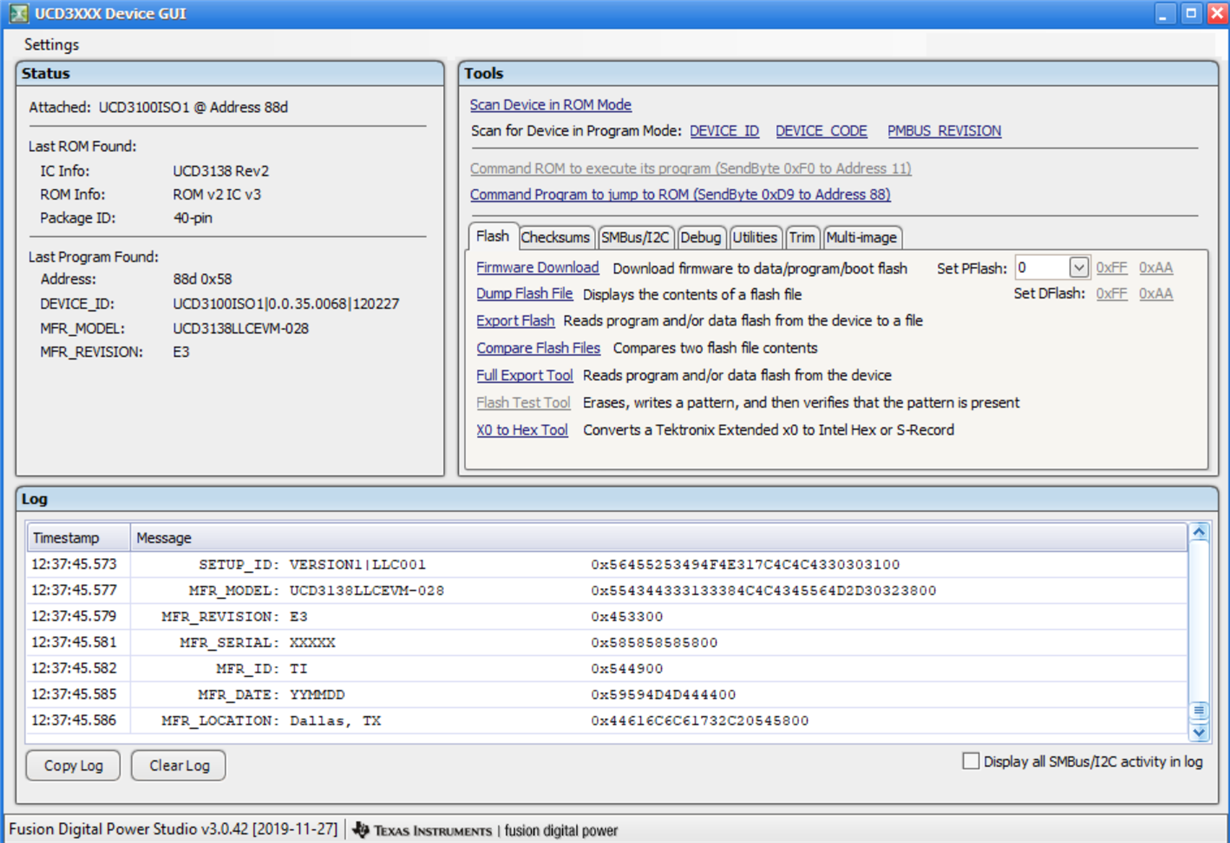Launch the Full Export Tool
The image size is (1230, 843).
pyautogui.click(x=525, y=375)
